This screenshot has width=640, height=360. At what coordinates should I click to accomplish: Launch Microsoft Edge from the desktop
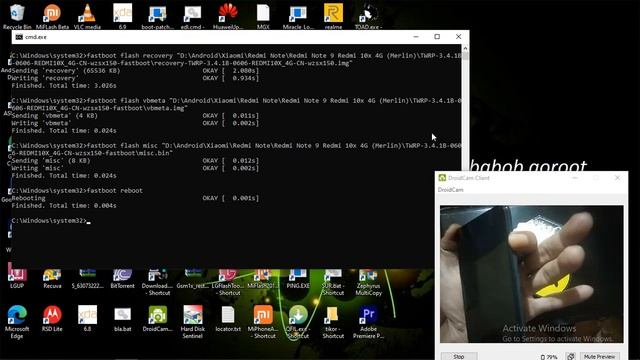point(17,322)
